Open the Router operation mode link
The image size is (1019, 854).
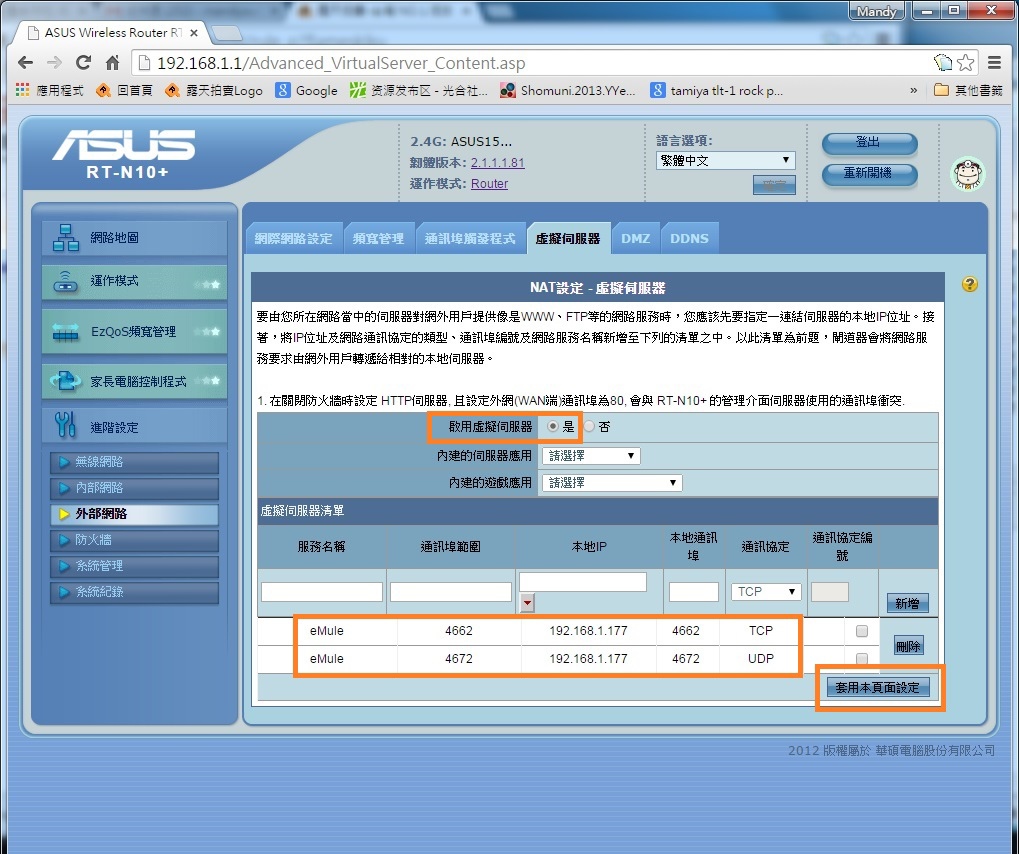489,183
